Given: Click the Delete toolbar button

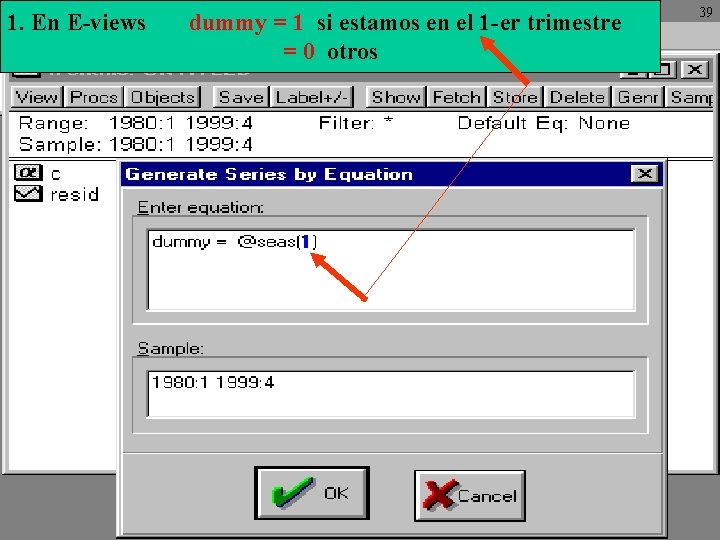Looking at the screenshot, I should [x=577, y=97].
